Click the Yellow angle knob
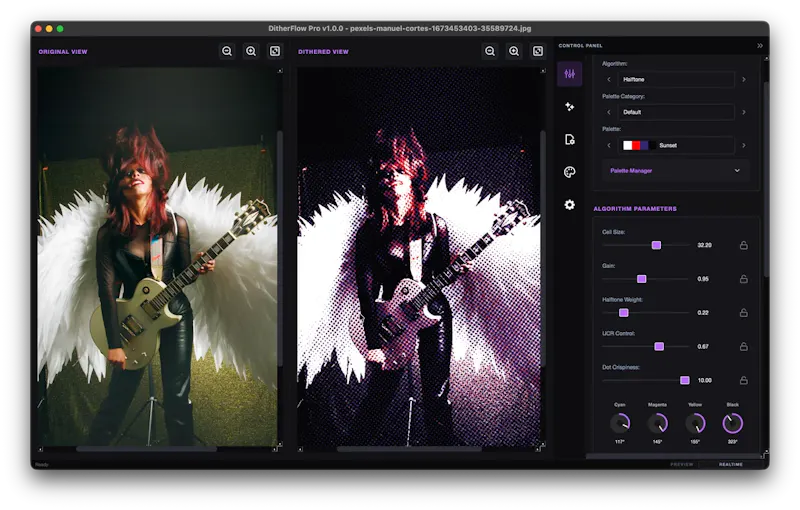800x510 pixels. (x=695, y=423)
